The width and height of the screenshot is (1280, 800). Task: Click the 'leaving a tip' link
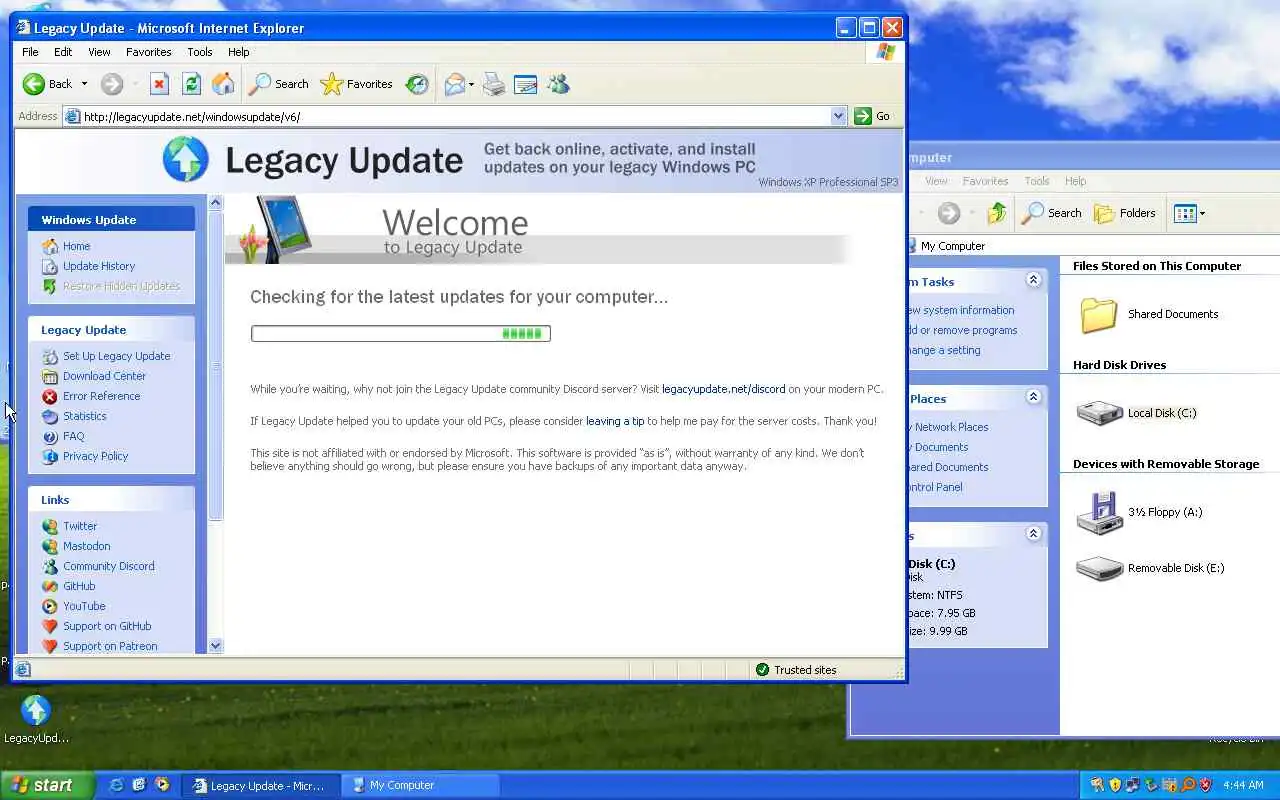pos(615,421)
